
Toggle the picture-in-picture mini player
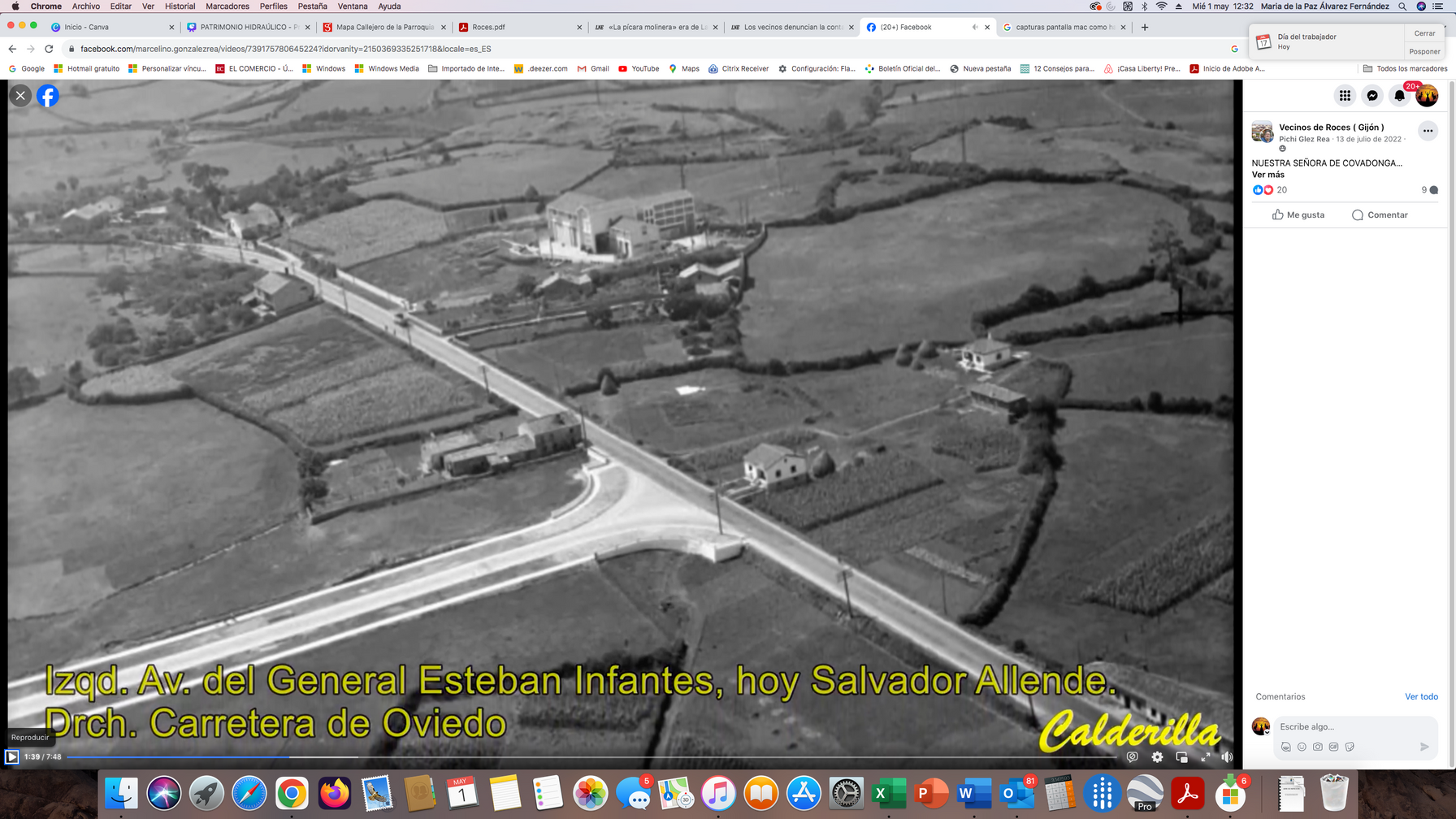click(x=1181, y=757)
